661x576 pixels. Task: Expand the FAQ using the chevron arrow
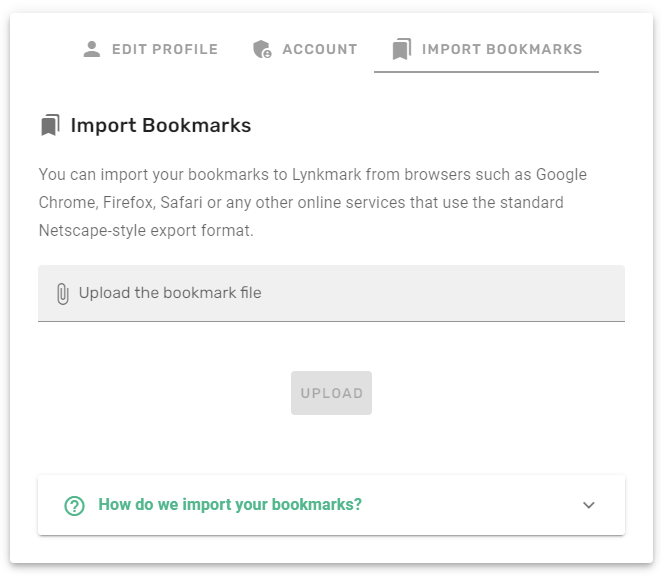tap(588, 505)
